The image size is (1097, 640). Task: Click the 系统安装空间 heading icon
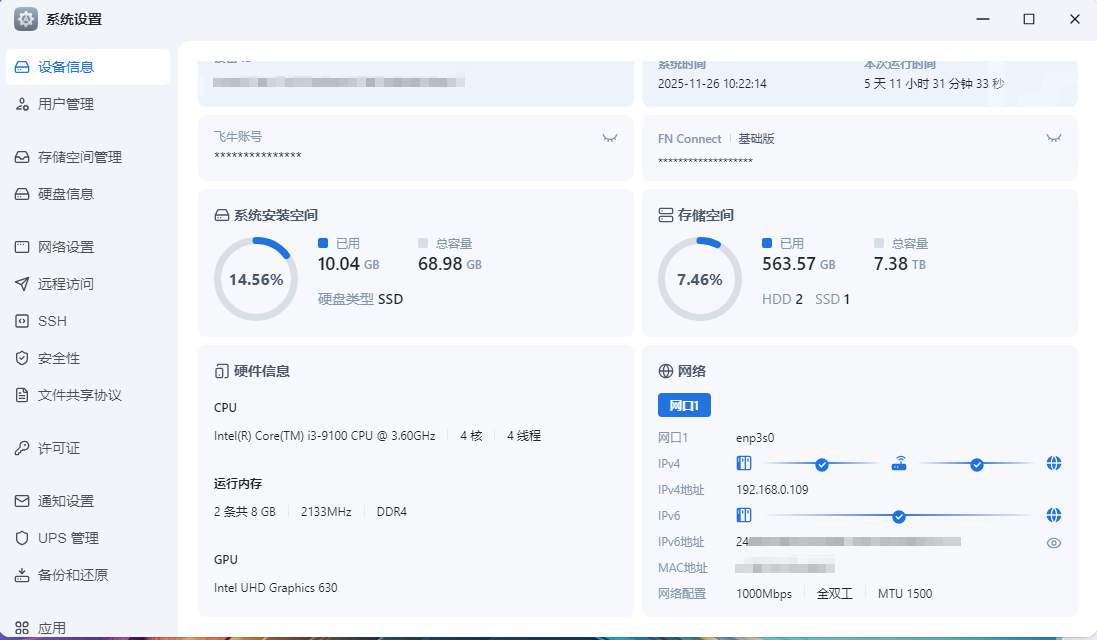(x=221, y=215)
